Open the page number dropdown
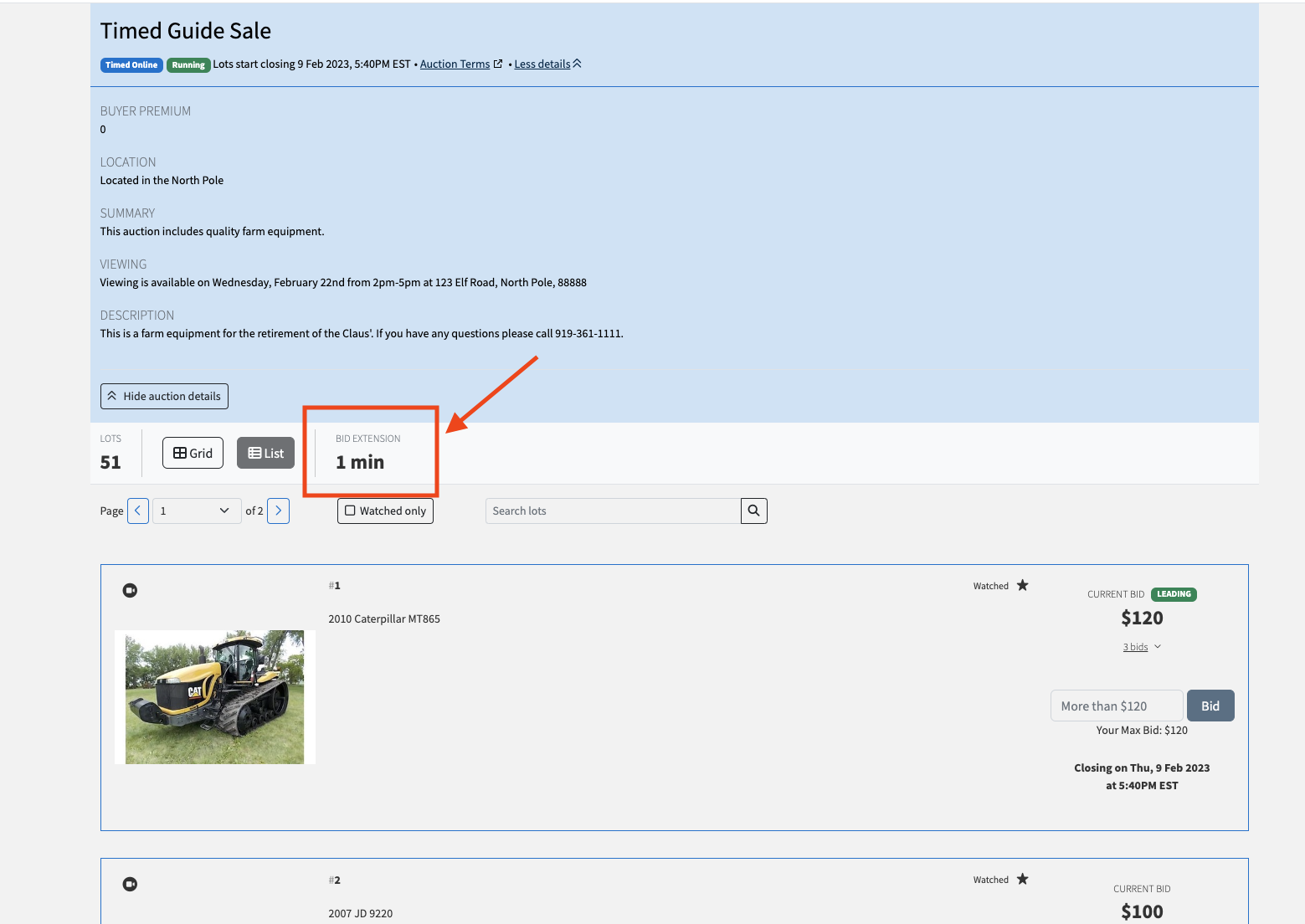The image size is (1305, 924). pos(196,511)
